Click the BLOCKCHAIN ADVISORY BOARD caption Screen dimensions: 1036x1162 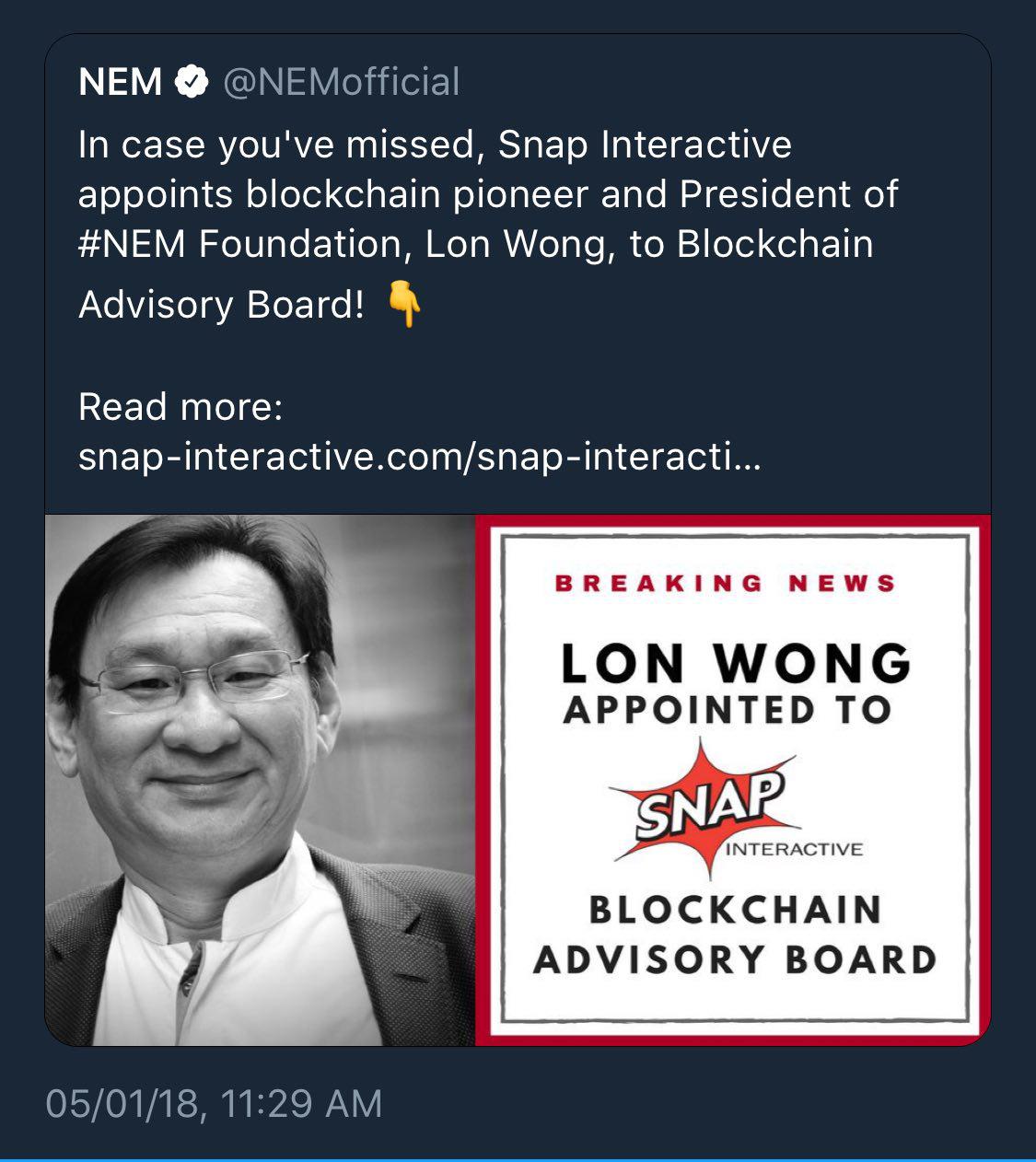click(x=735, y=934)
